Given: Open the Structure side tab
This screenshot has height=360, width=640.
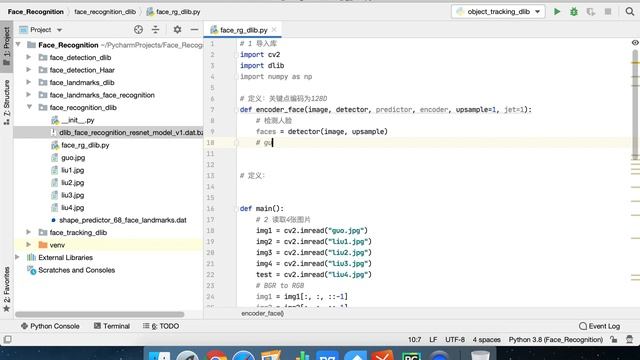Looking at the screenshot, I should [7, 102].
